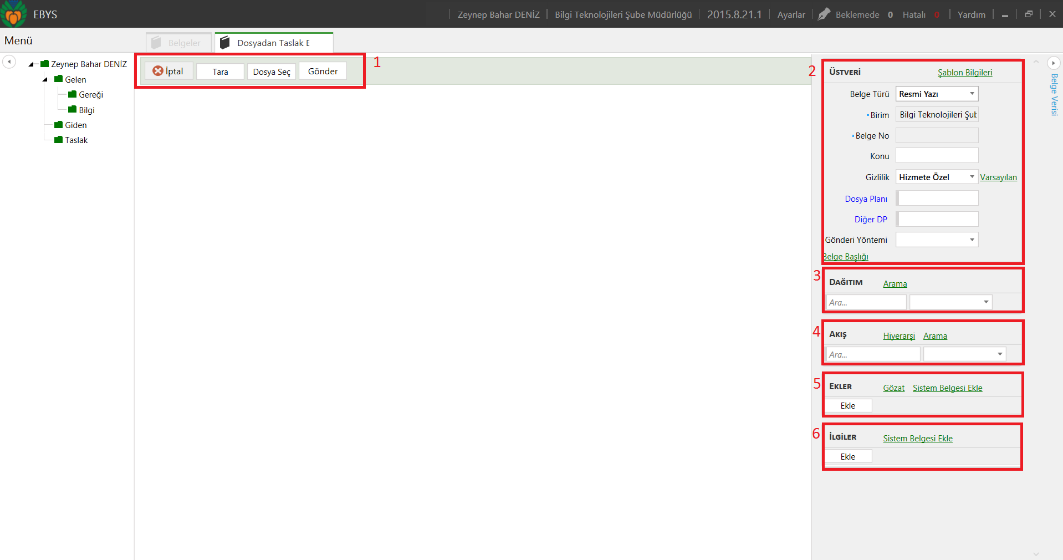
Task: Click the Taslak folder icon
Action: pyautogui.click(x=58, y=140)
